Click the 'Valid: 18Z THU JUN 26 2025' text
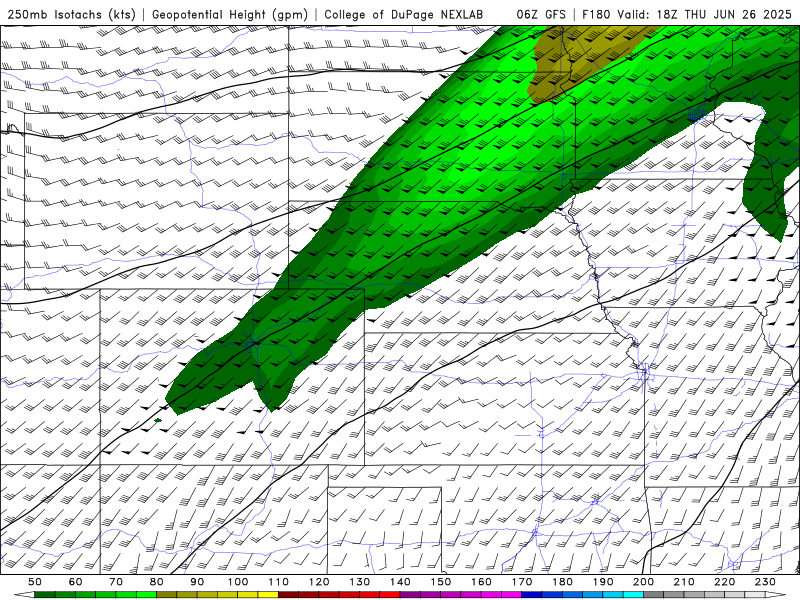This screenshot has width=800, height=600. point(704,14)
